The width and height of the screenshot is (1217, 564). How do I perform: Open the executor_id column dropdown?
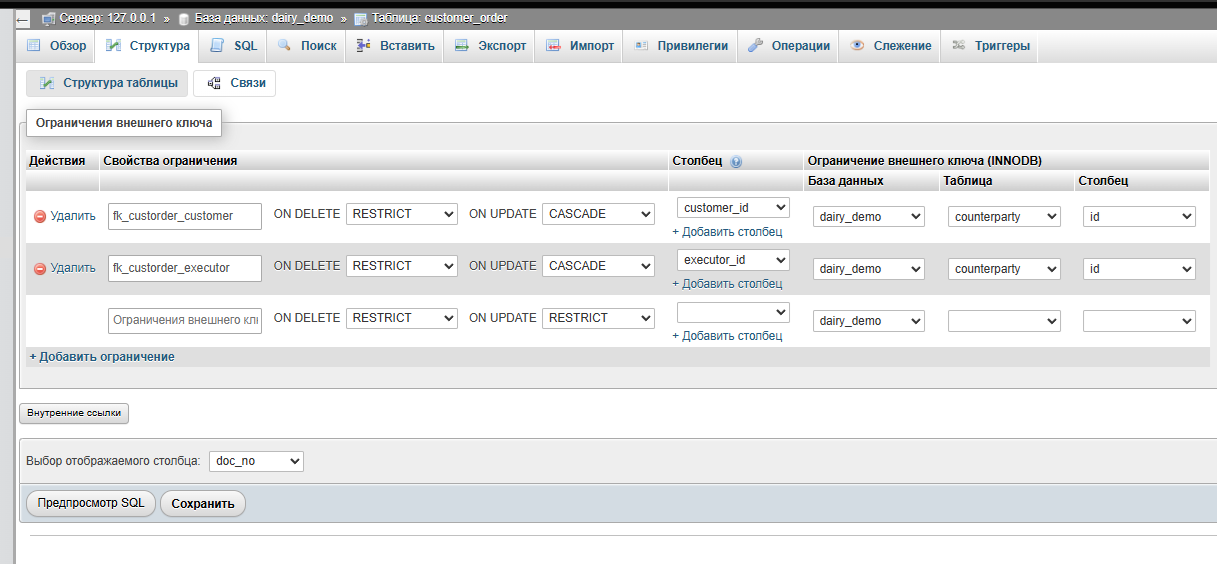point(733,260)
